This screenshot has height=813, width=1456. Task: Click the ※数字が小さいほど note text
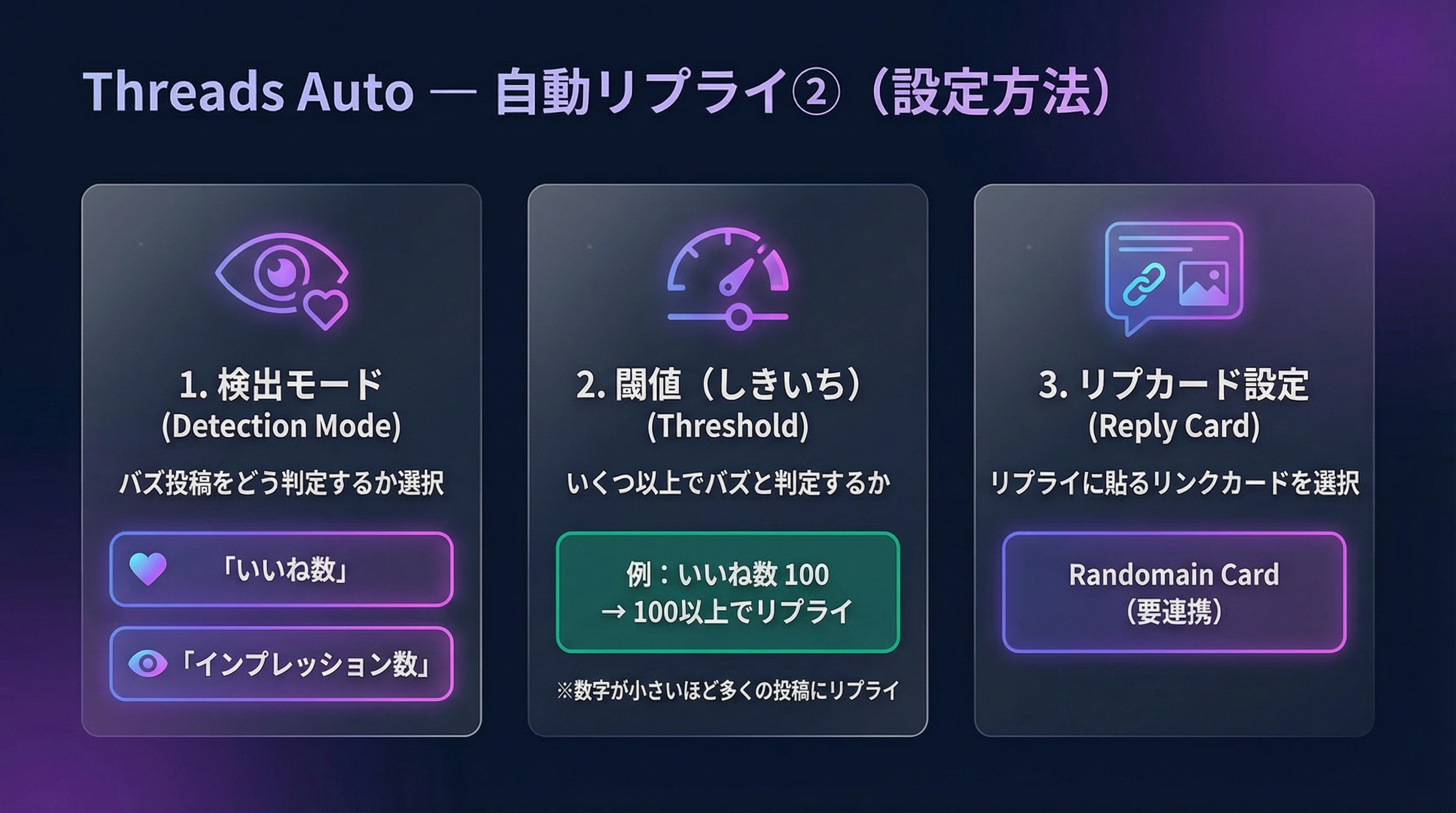pyautogui.click(x=727, y=690)
